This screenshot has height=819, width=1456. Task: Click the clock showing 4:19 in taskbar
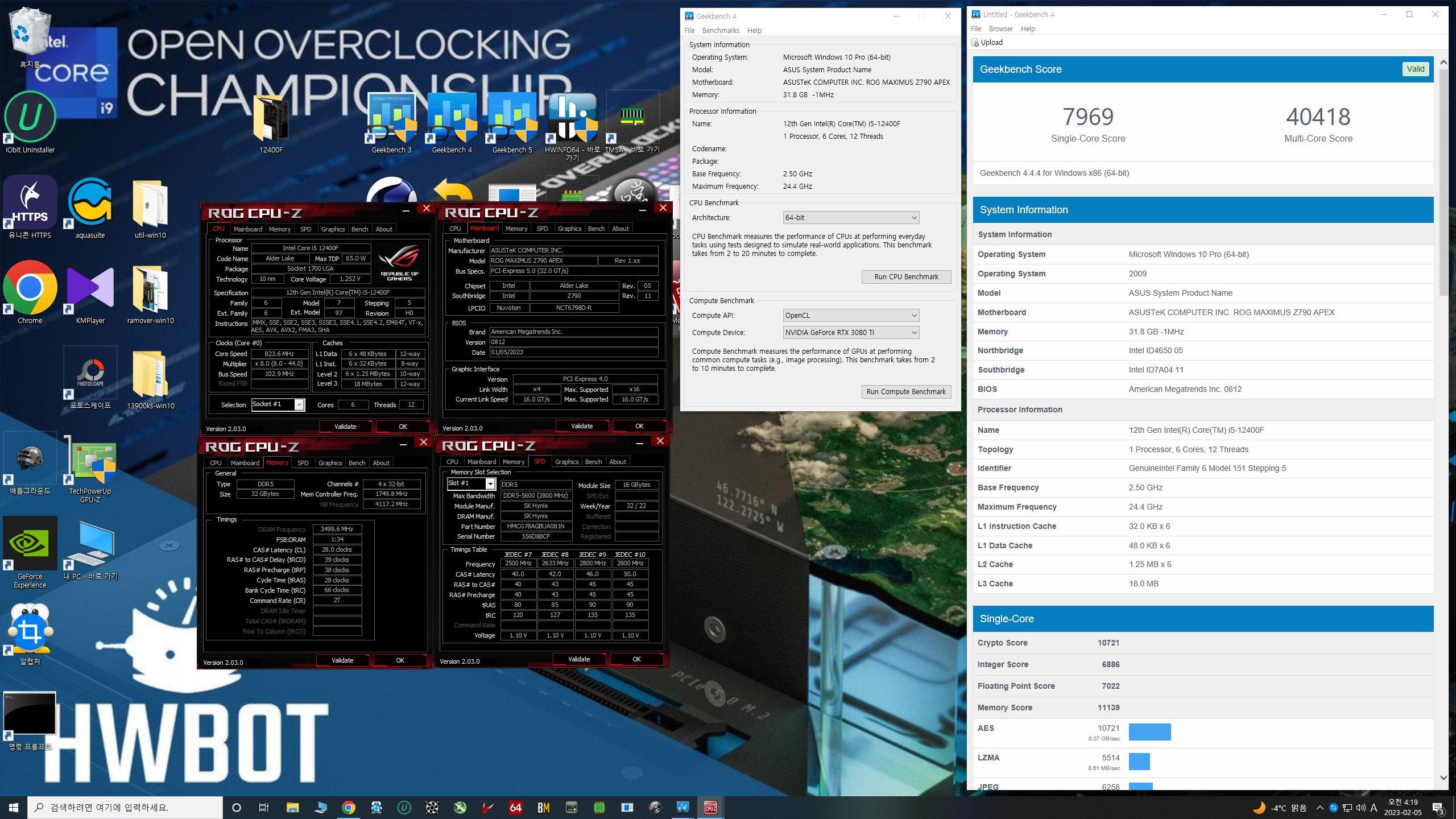(1403, 807)
